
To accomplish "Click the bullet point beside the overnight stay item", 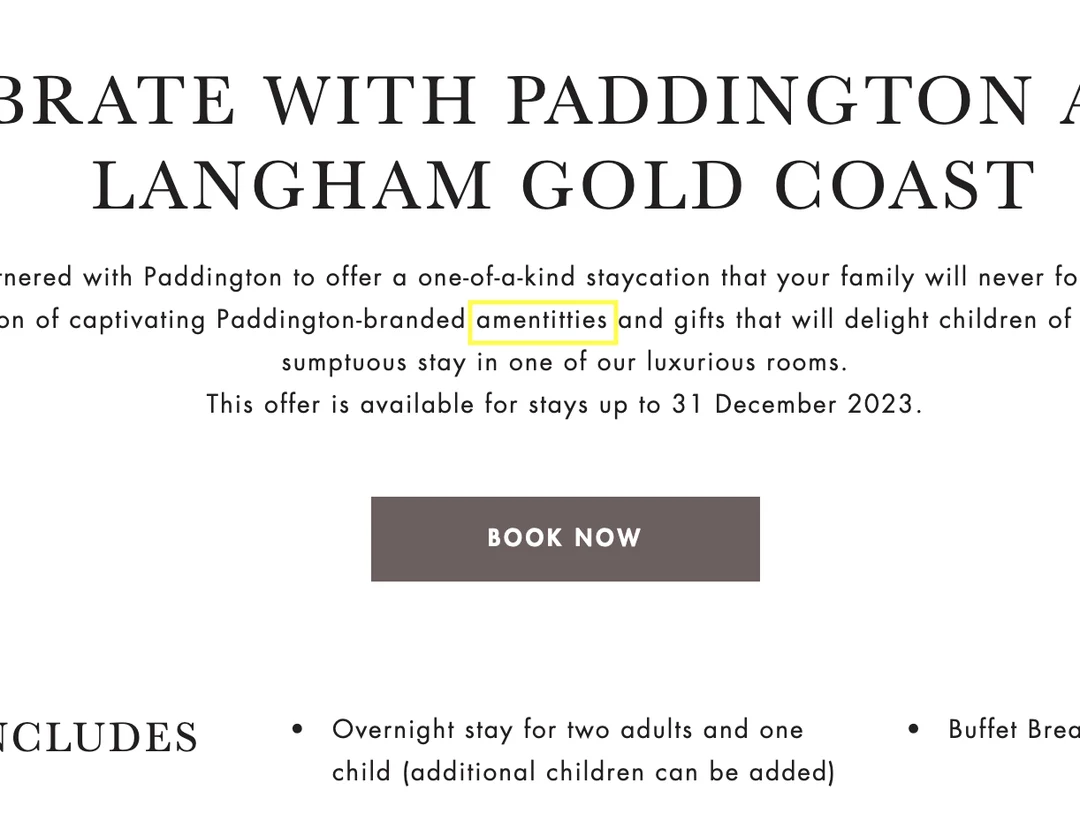I will point(297,729).
